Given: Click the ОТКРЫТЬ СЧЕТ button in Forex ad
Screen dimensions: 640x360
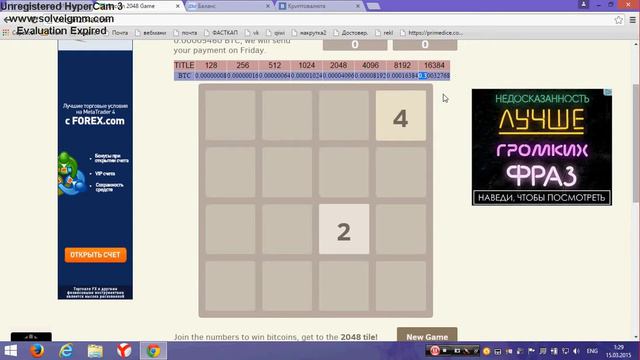Looking at the screenshot, I should (96, 255).
